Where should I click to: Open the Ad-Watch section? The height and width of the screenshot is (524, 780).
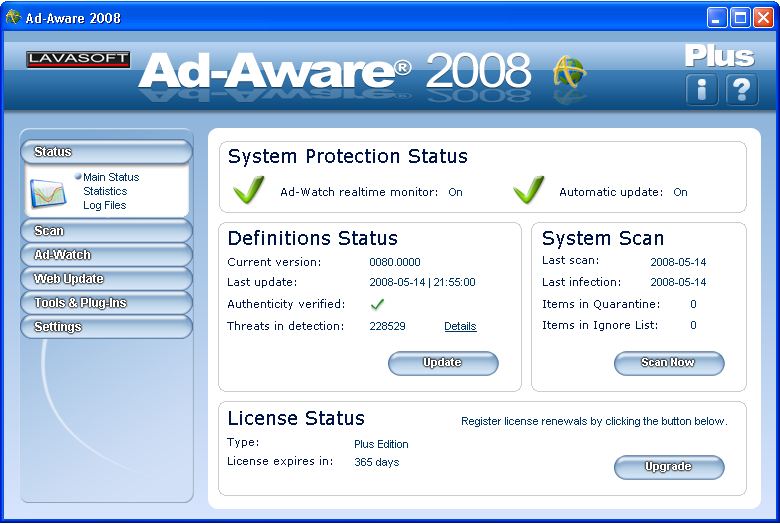point(106,255)
